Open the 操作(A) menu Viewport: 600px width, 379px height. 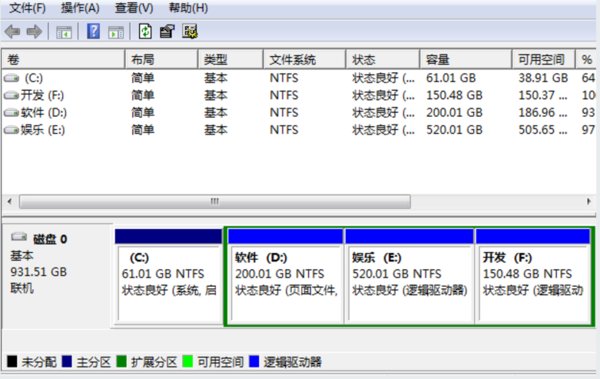80,8
